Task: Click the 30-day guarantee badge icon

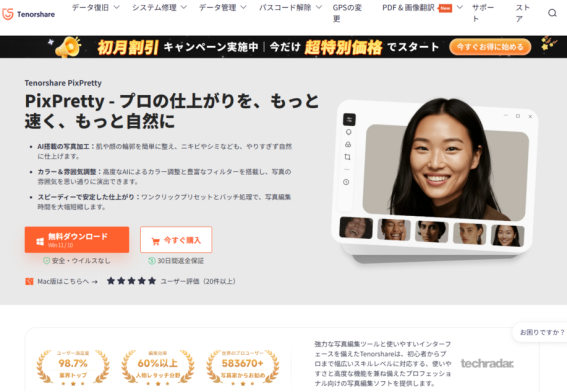Action: point(152,261)
